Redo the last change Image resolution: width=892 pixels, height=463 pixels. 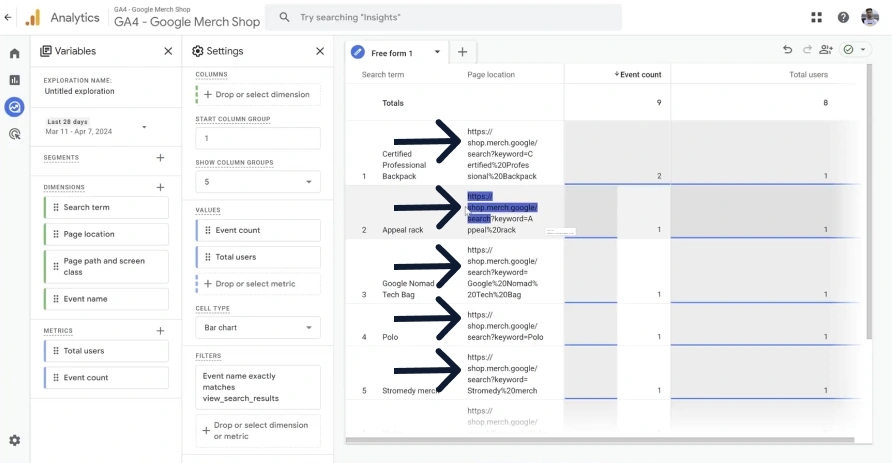pos(807,49)
